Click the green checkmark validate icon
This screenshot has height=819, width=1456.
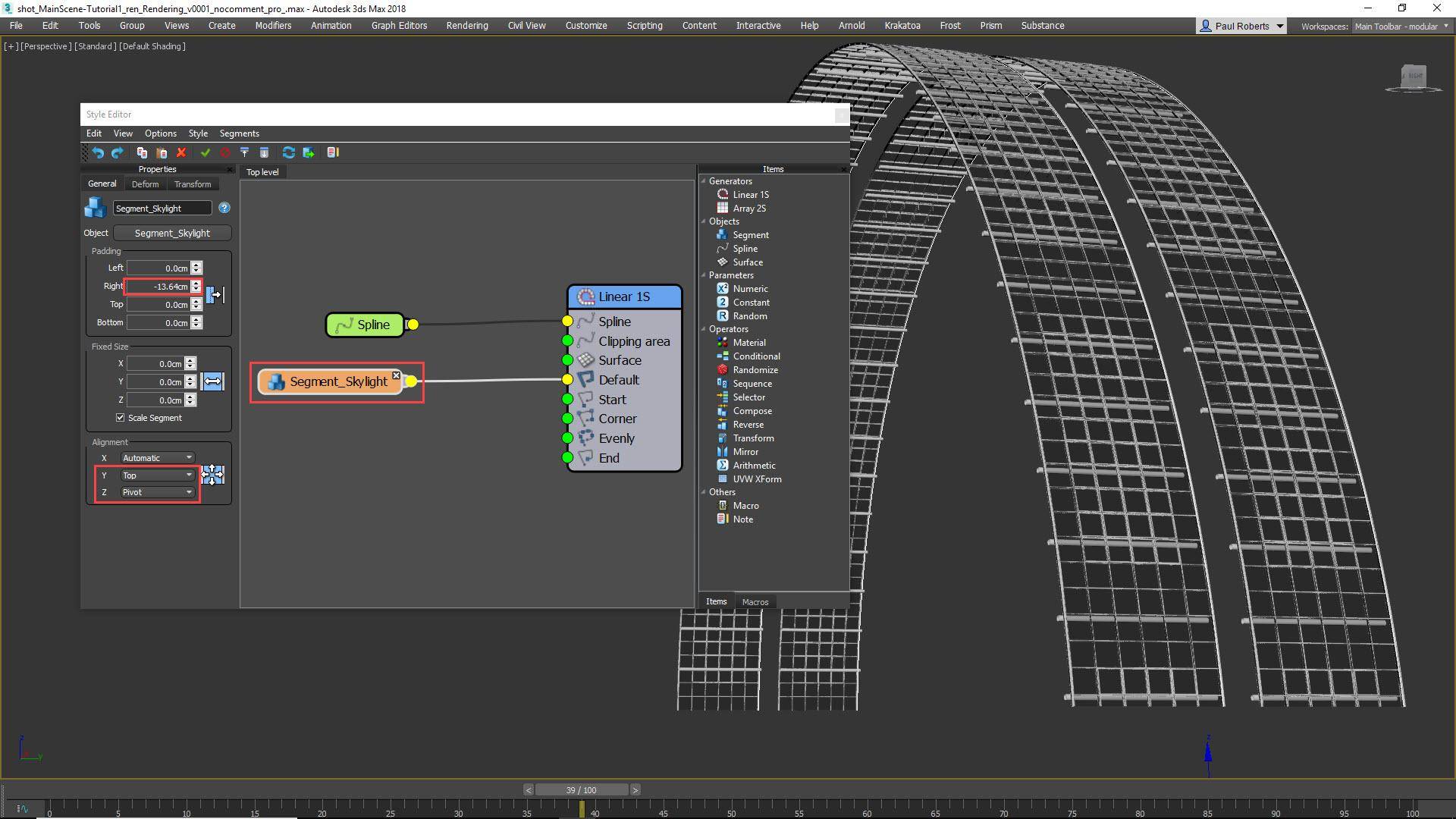coord(206,152)
